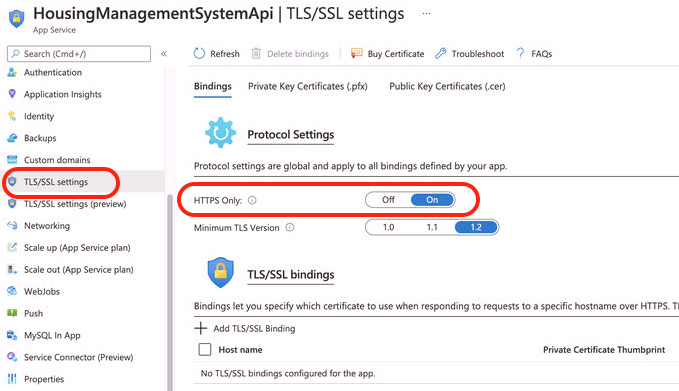Click the Search (Cmd+/) input field
The image size is (679, 391).
[x=79, y=54]
